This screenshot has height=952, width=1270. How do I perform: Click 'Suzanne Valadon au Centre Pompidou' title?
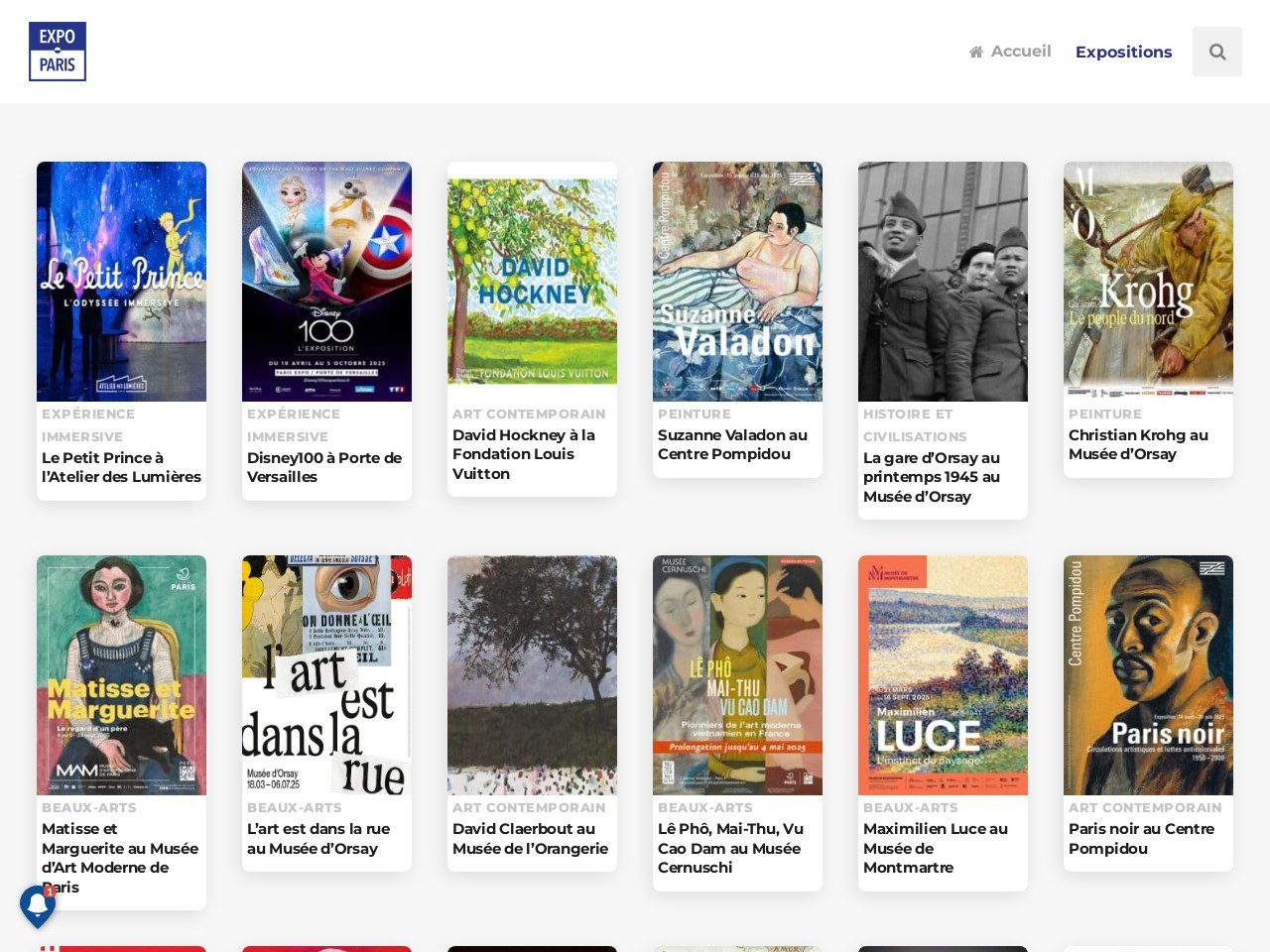pos(732,444)
